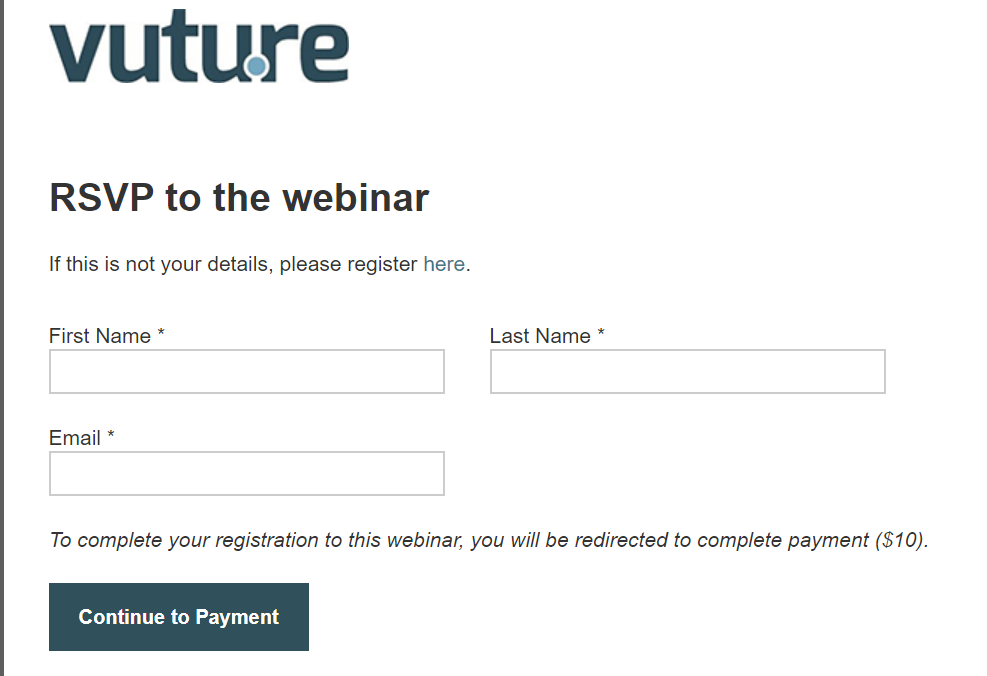Click the word "webinar" in the heading
This screenshot has height=676, width=987.
point(356,198)
